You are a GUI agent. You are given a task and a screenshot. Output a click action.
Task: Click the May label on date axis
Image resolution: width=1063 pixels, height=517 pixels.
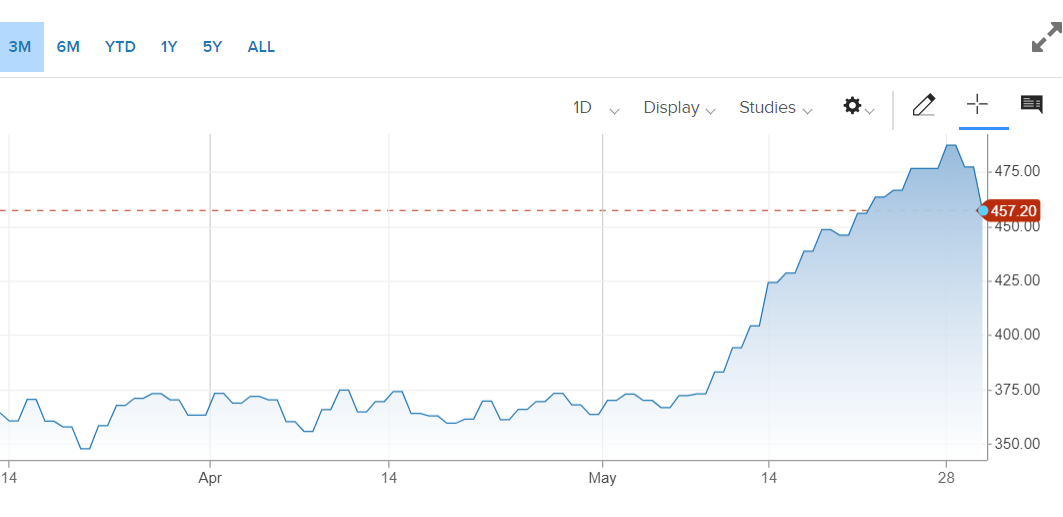[602, 478]
